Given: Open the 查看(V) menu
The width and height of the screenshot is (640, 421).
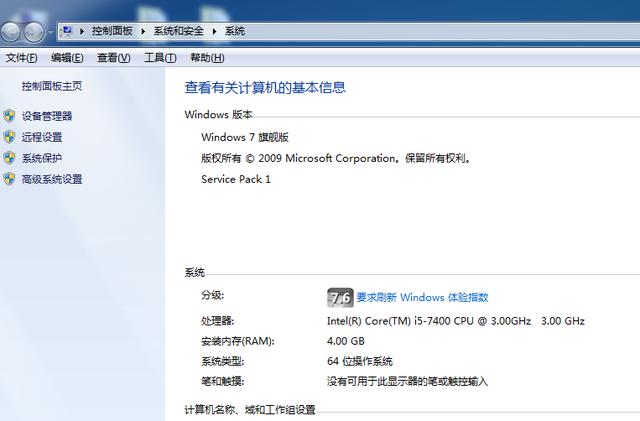Looking at the screenshot, I should 114,58.
